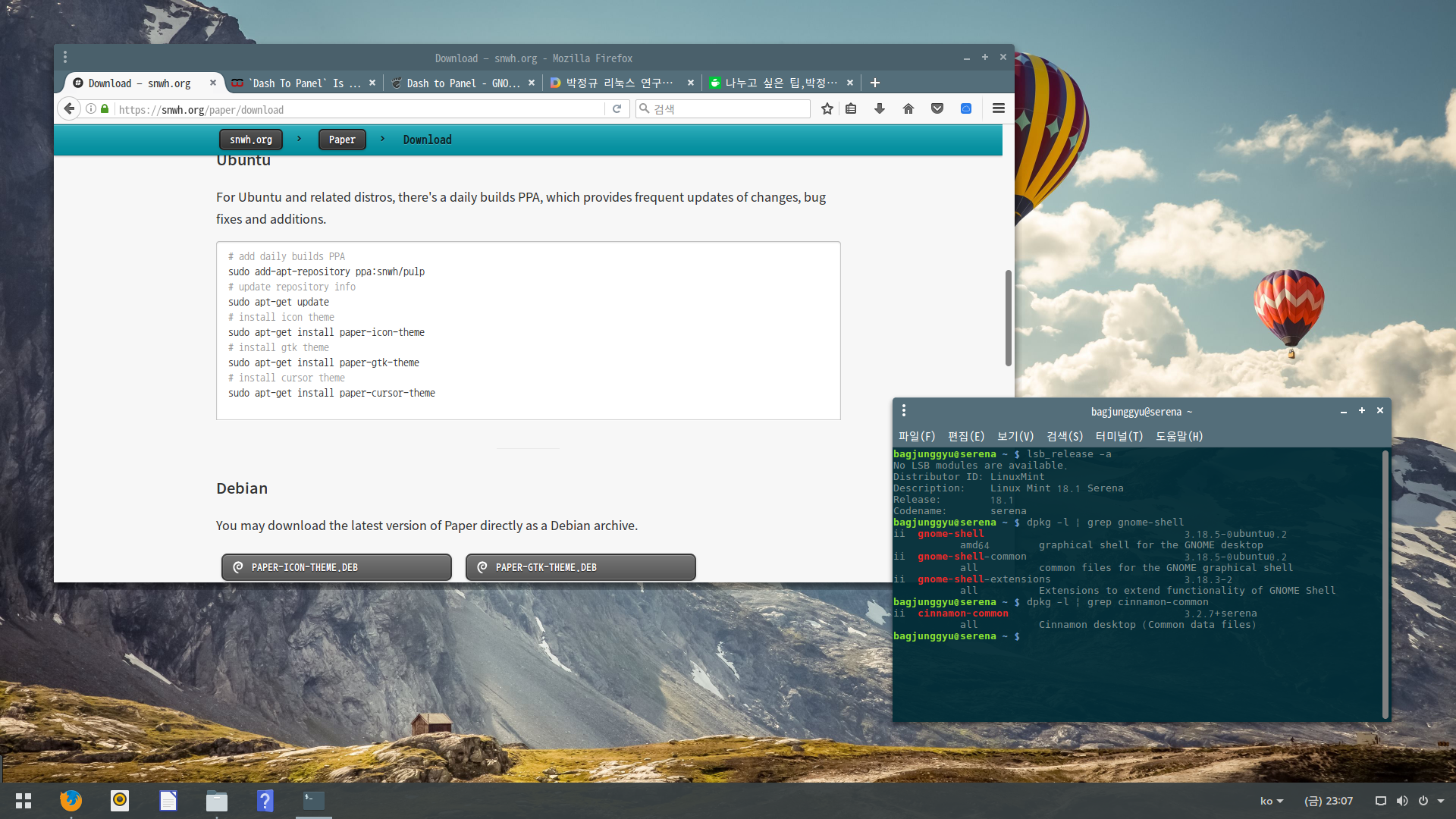Open a new Firefox tab
Image resolution: width=1456 pixels, height=819 pixels.
click(x=875, y=83)
